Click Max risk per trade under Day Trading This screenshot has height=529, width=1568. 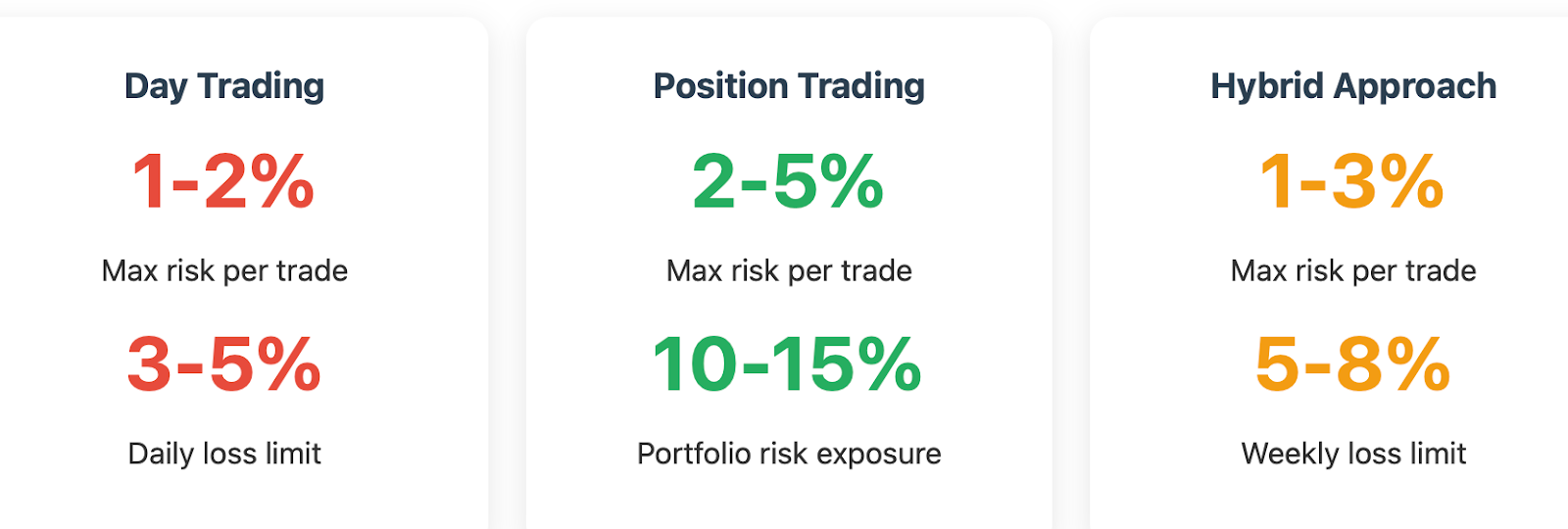[224, 270]
